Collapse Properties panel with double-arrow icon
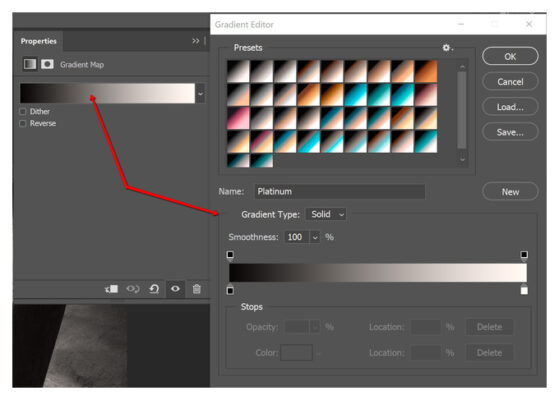This screenshot has height=400, width=559. tap(196, 41)
